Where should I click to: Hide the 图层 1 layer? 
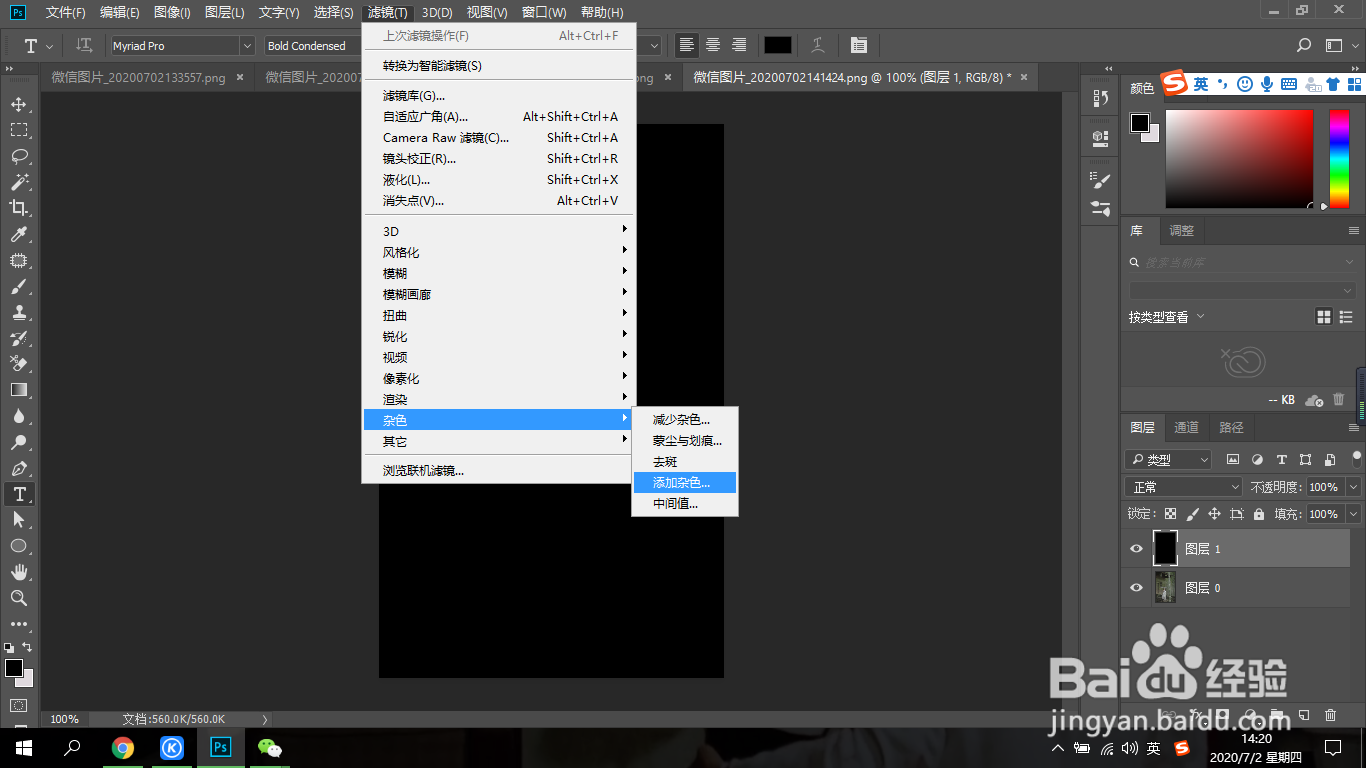click(1136, 548)
